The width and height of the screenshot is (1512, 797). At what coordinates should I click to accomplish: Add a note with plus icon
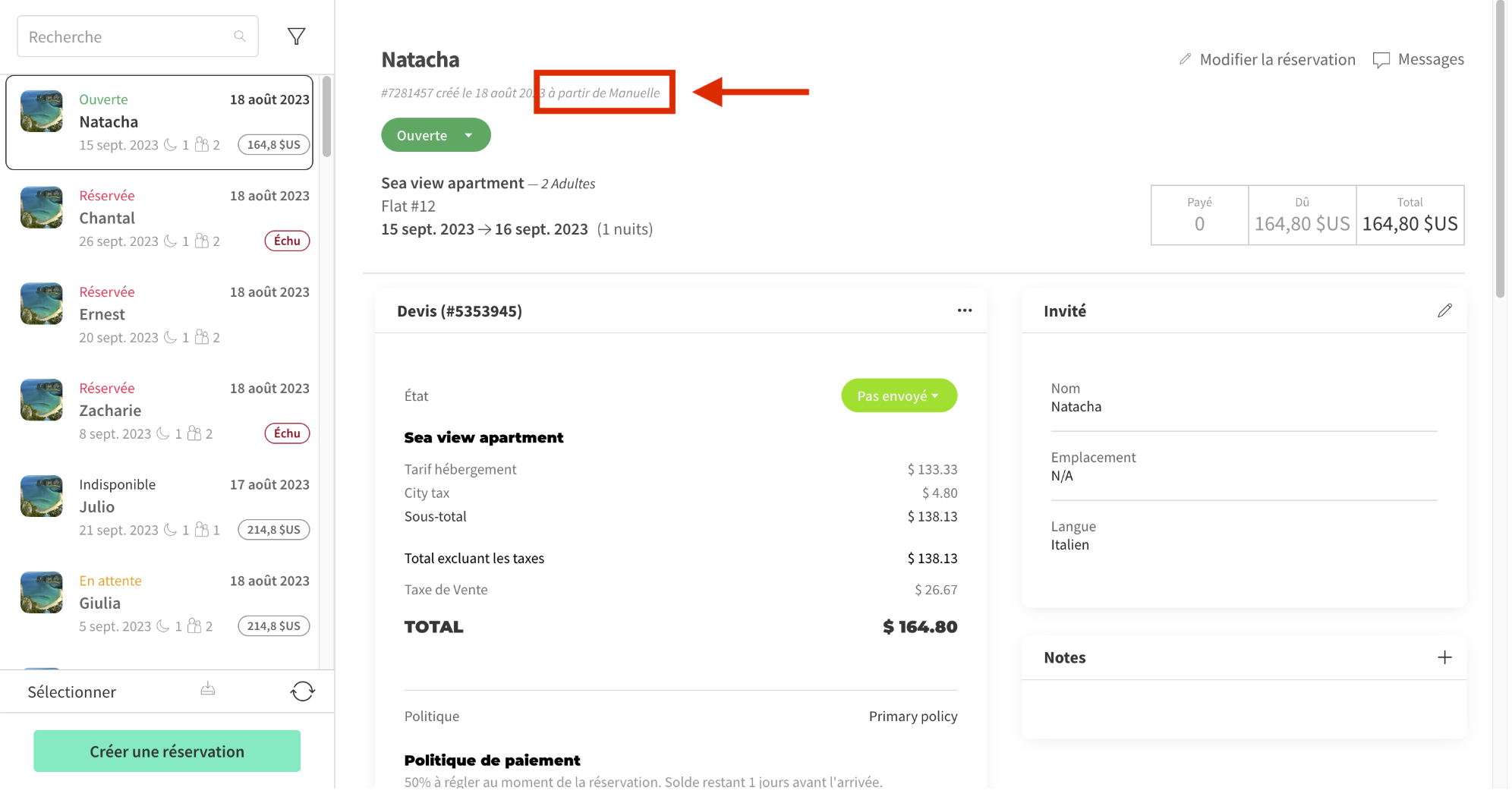tap(1444, 657)
